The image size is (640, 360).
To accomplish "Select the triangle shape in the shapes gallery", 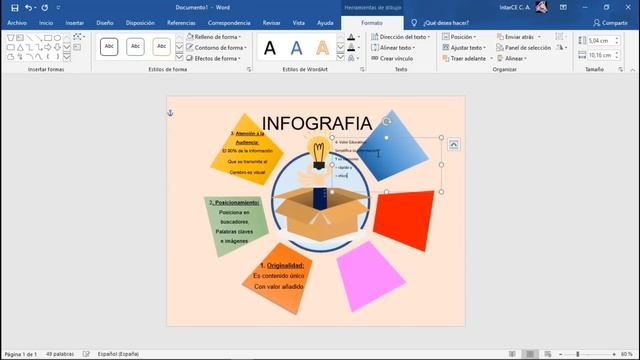I will [20, 47].
